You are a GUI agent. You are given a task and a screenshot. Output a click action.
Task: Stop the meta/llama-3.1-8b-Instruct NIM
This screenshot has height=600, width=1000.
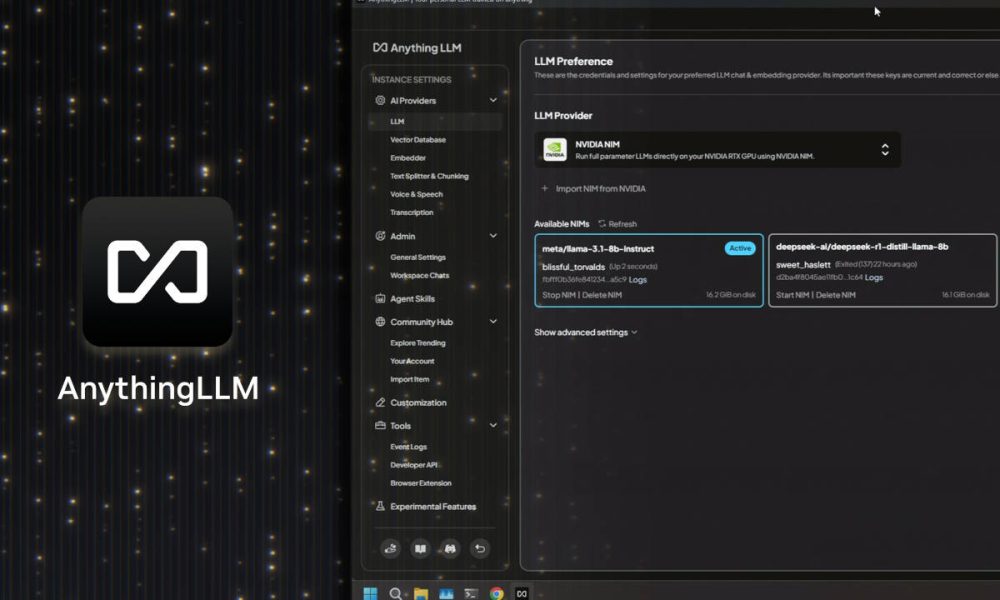click(558, 295)
